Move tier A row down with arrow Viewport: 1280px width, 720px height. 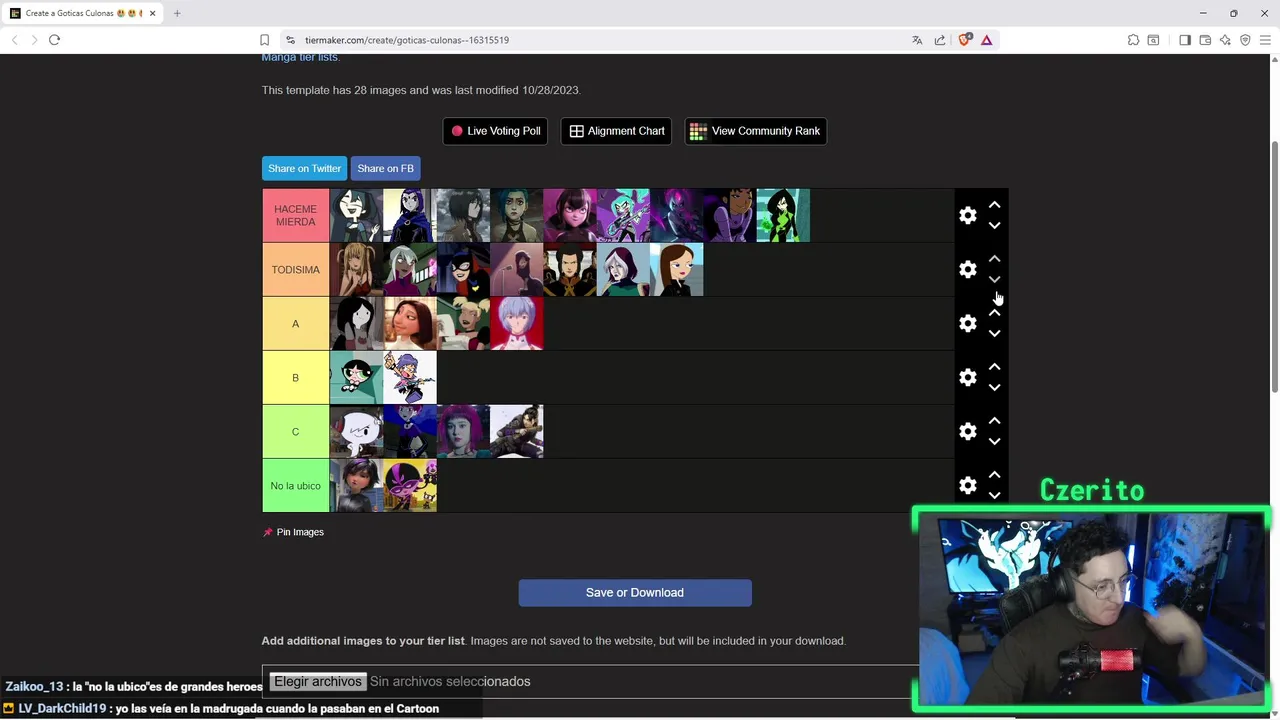(994, 334)
